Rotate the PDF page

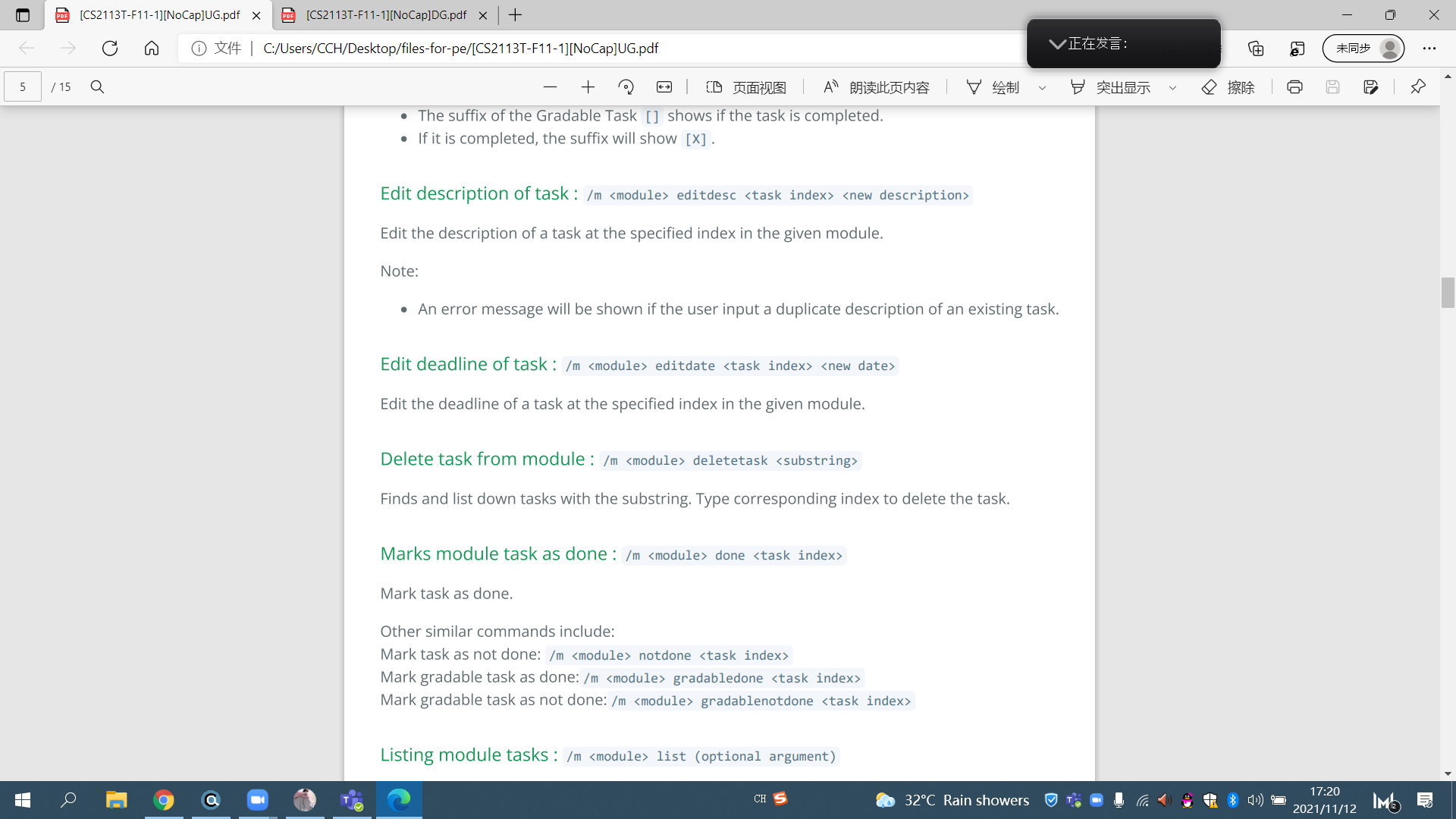click(x=626, y=87)
